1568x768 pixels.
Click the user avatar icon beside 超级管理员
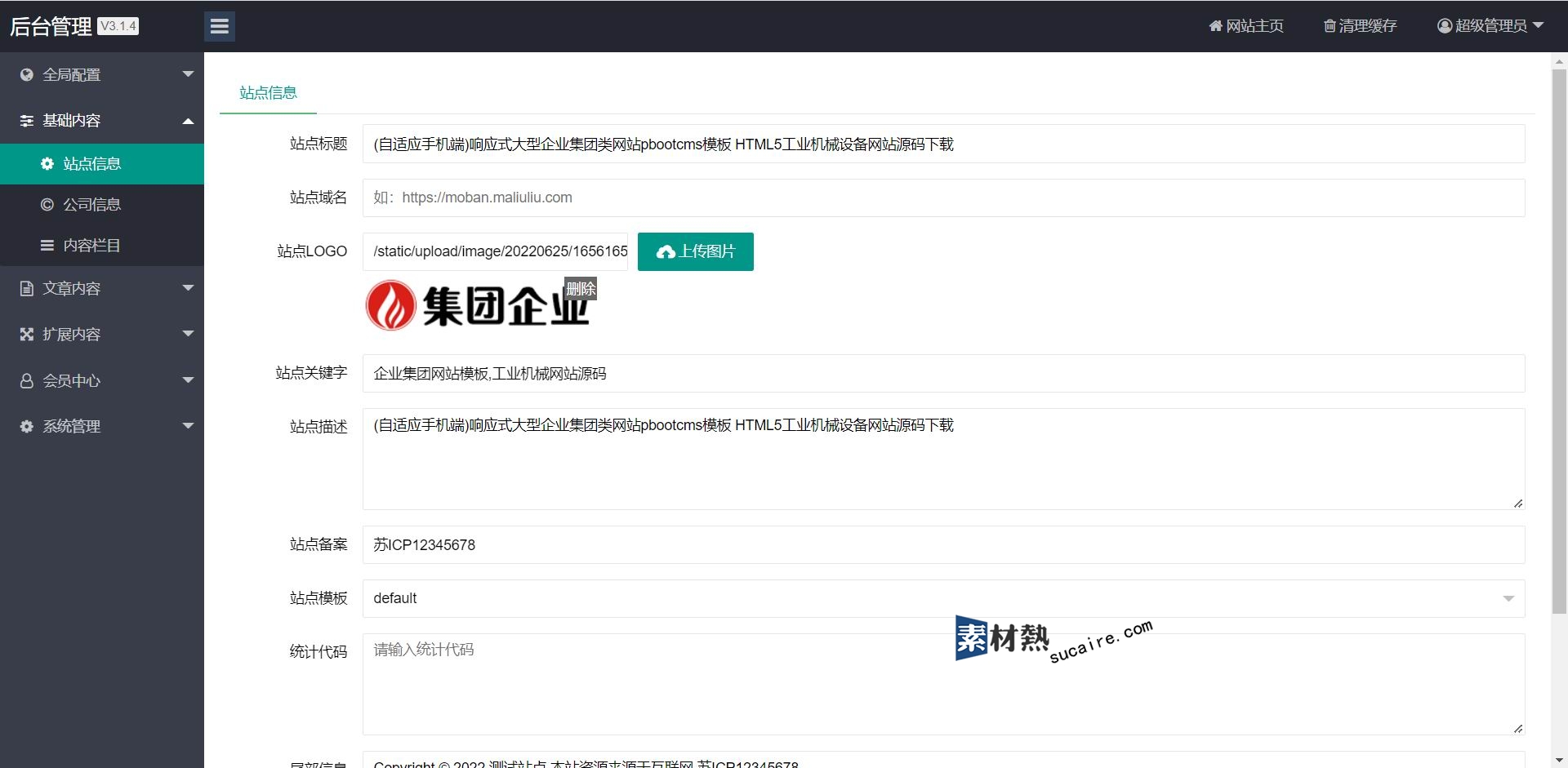1445,26
